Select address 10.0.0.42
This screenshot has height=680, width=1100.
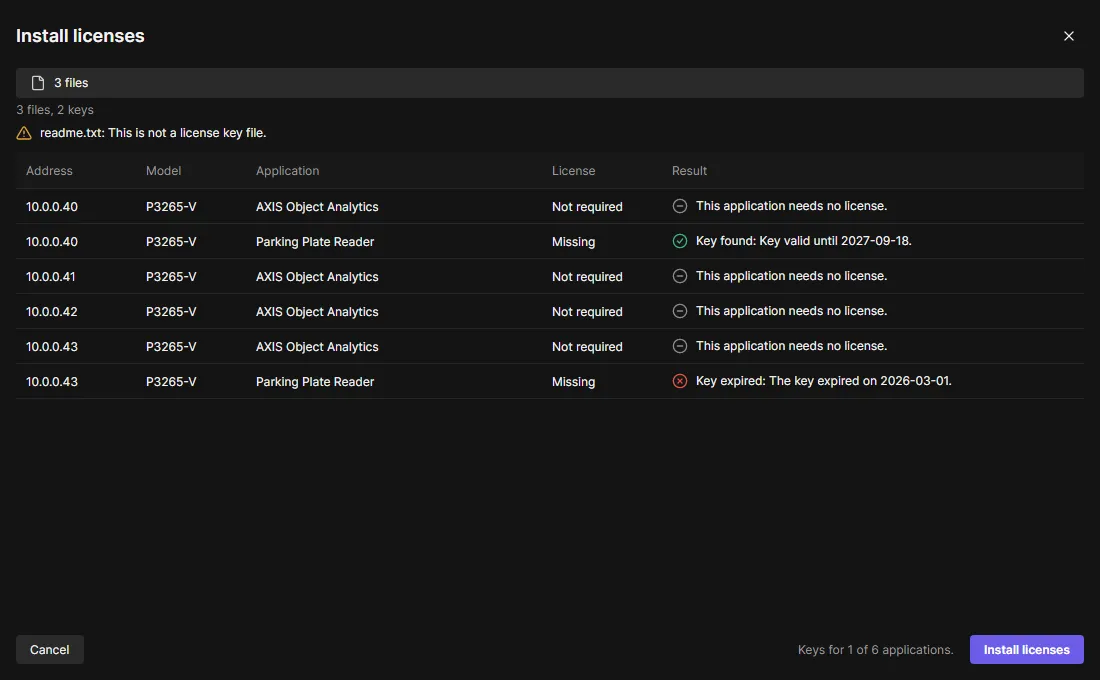coord(52,312)
